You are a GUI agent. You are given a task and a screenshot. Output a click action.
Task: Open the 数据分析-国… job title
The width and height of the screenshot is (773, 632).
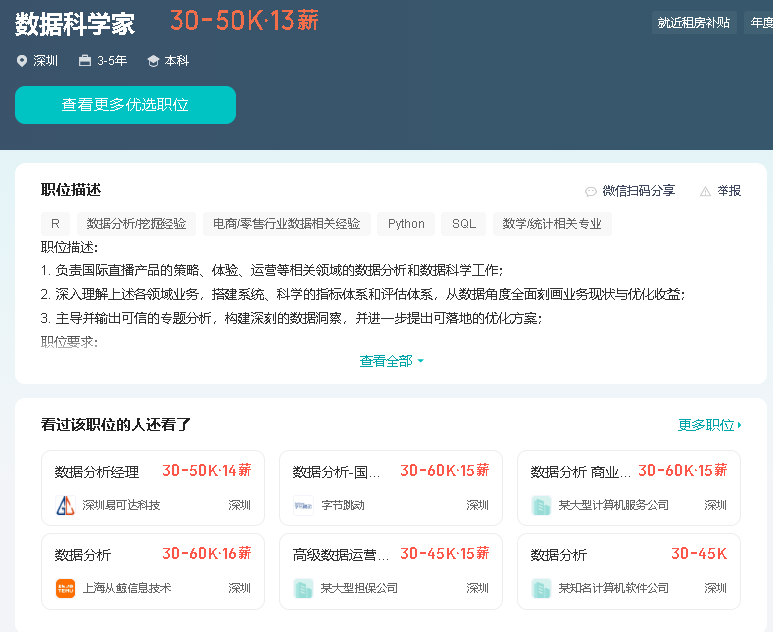coord(336,472)
